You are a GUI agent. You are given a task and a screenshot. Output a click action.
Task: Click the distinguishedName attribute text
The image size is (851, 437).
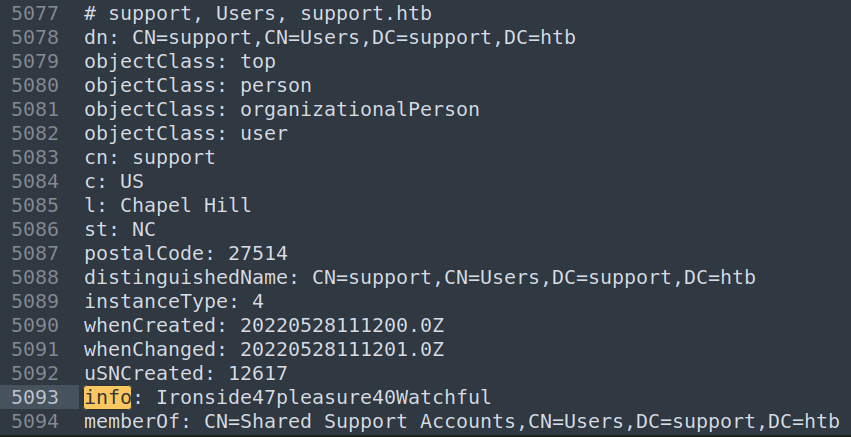point(190,277)
